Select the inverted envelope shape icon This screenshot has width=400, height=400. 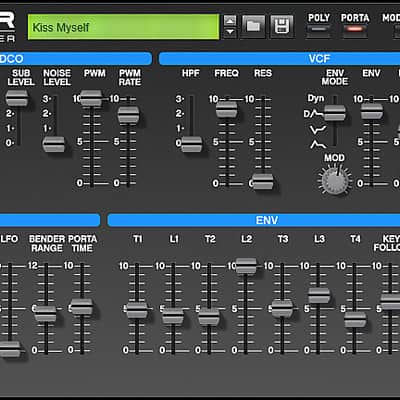[318, 129]
